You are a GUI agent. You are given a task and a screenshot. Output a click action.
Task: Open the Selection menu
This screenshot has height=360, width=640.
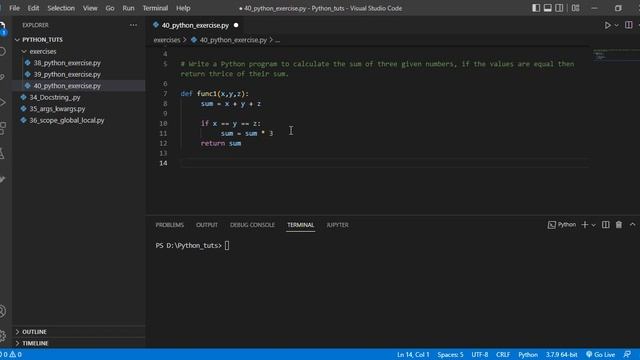pyautogui.click(x=61, y=8)
